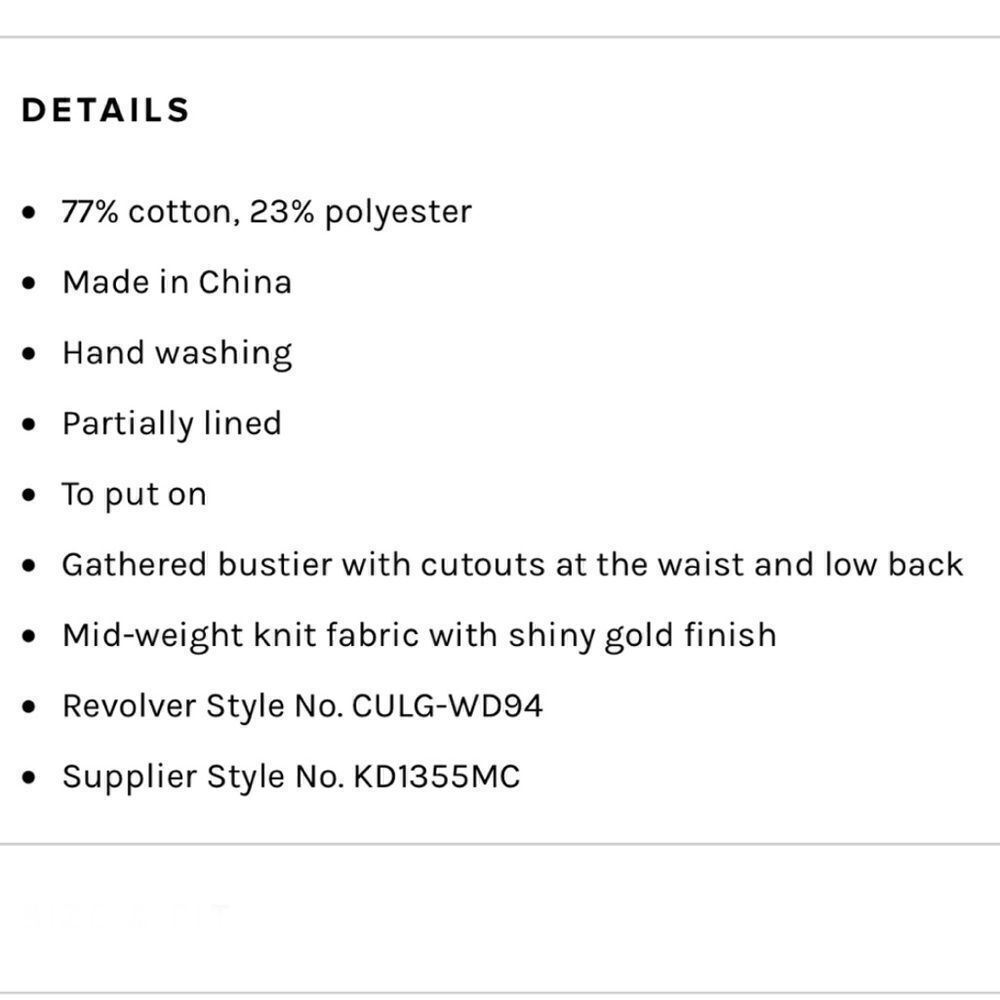Screen dimensions: 1000x1000
Task: Click the bullet beside "To put on"
Action: pos(32,495)
